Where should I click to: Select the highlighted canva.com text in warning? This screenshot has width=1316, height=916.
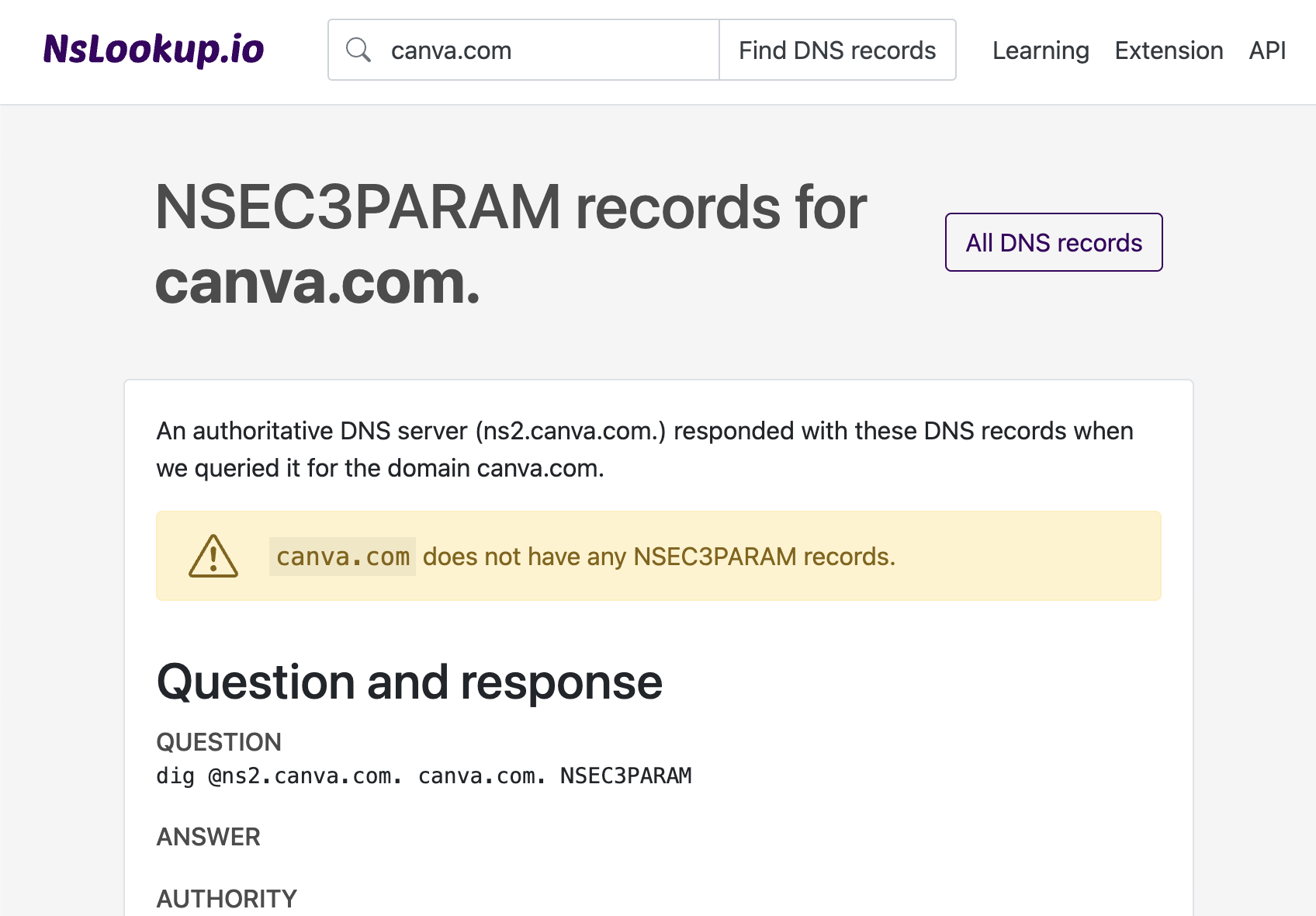coord(342,556)
